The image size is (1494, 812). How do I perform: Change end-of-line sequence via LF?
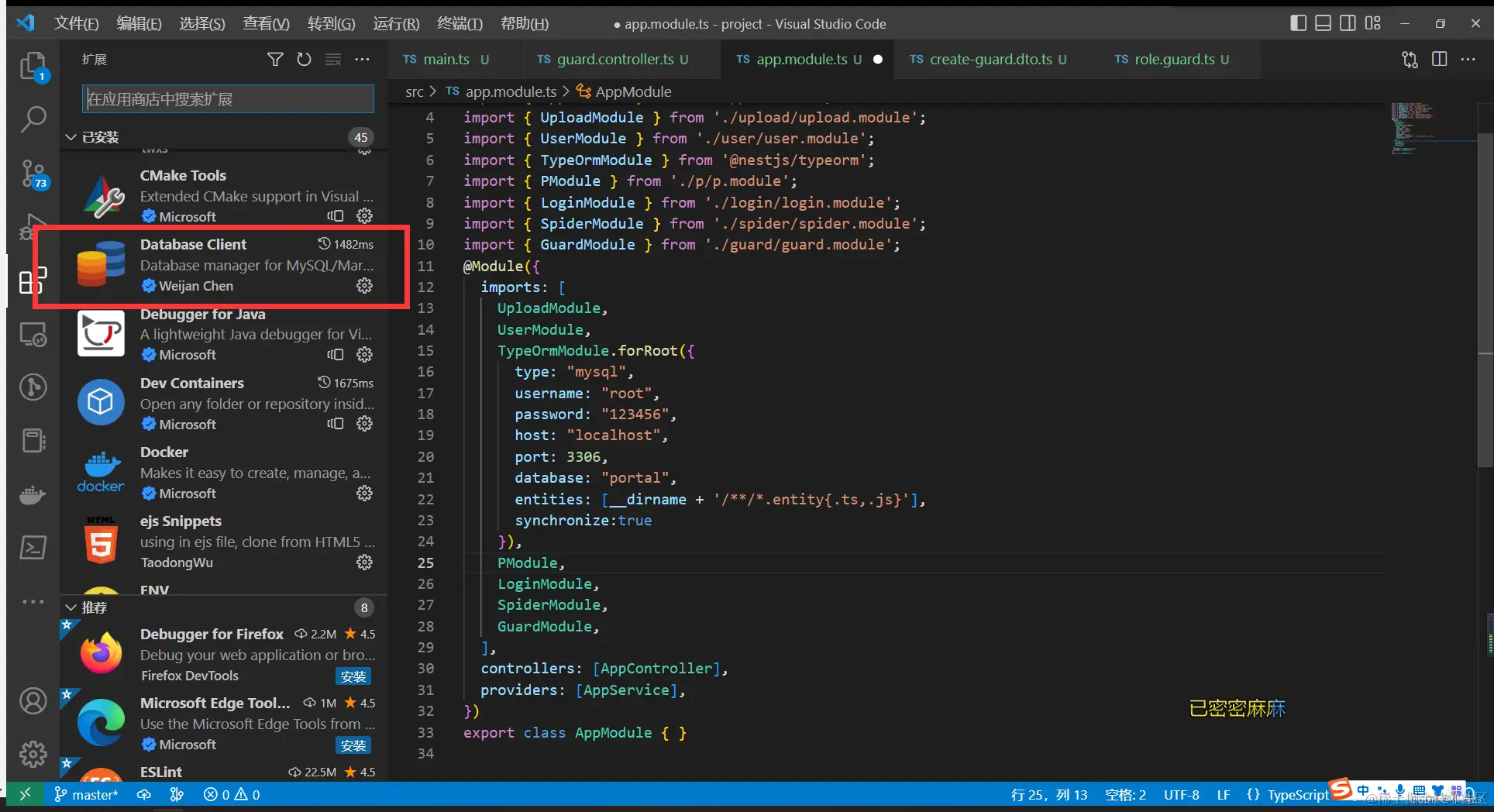[1224, 794]
